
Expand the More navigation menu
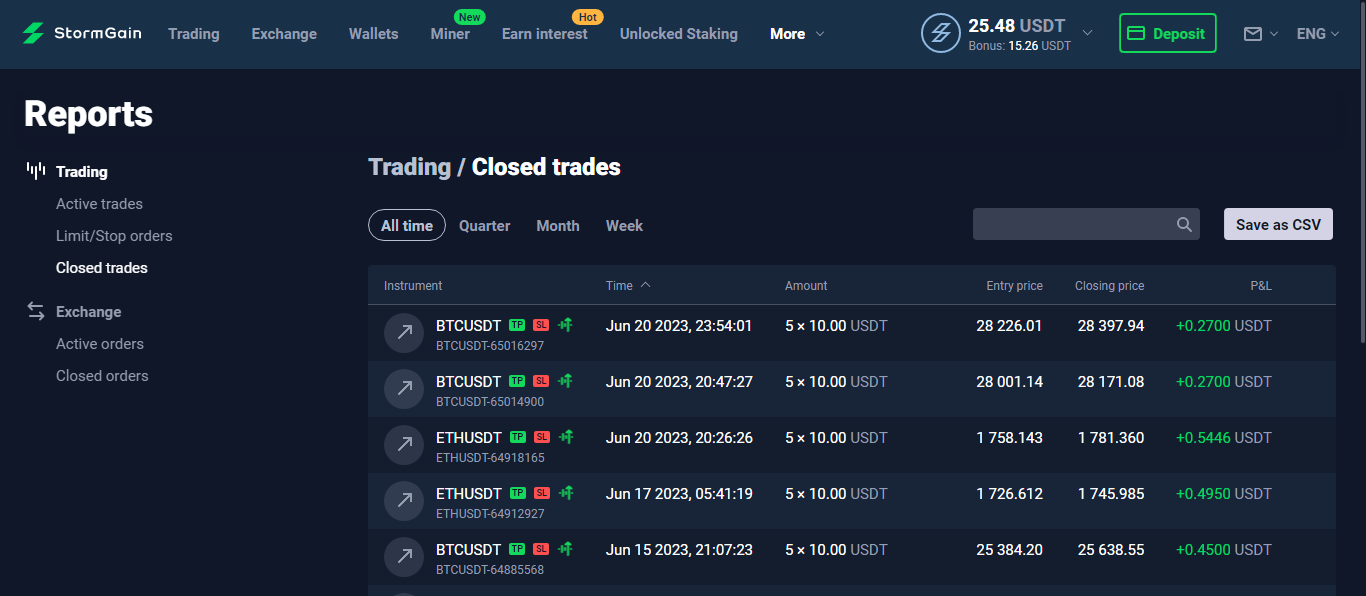click(797, 34)
